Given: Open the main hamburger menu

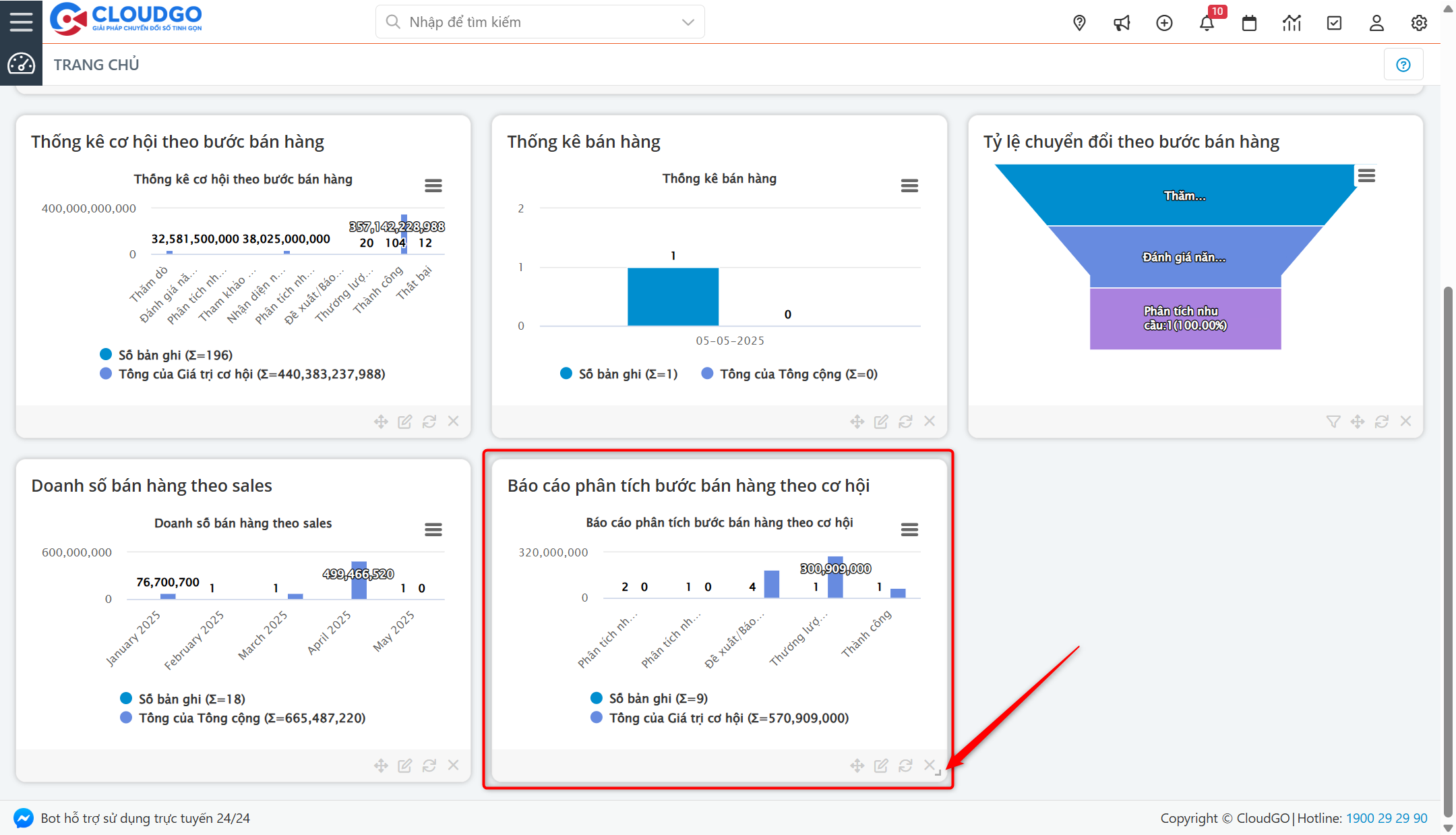Looking at the screenshot, I should pos(21,22).
